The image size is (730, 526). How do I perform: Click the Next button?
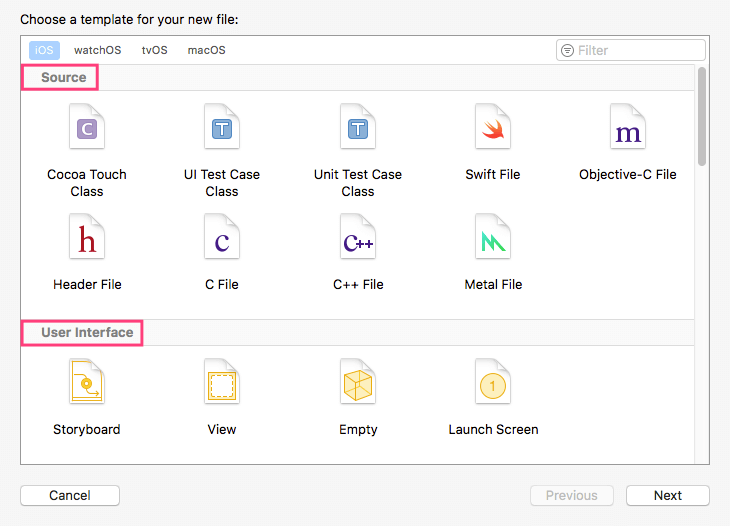668,495
